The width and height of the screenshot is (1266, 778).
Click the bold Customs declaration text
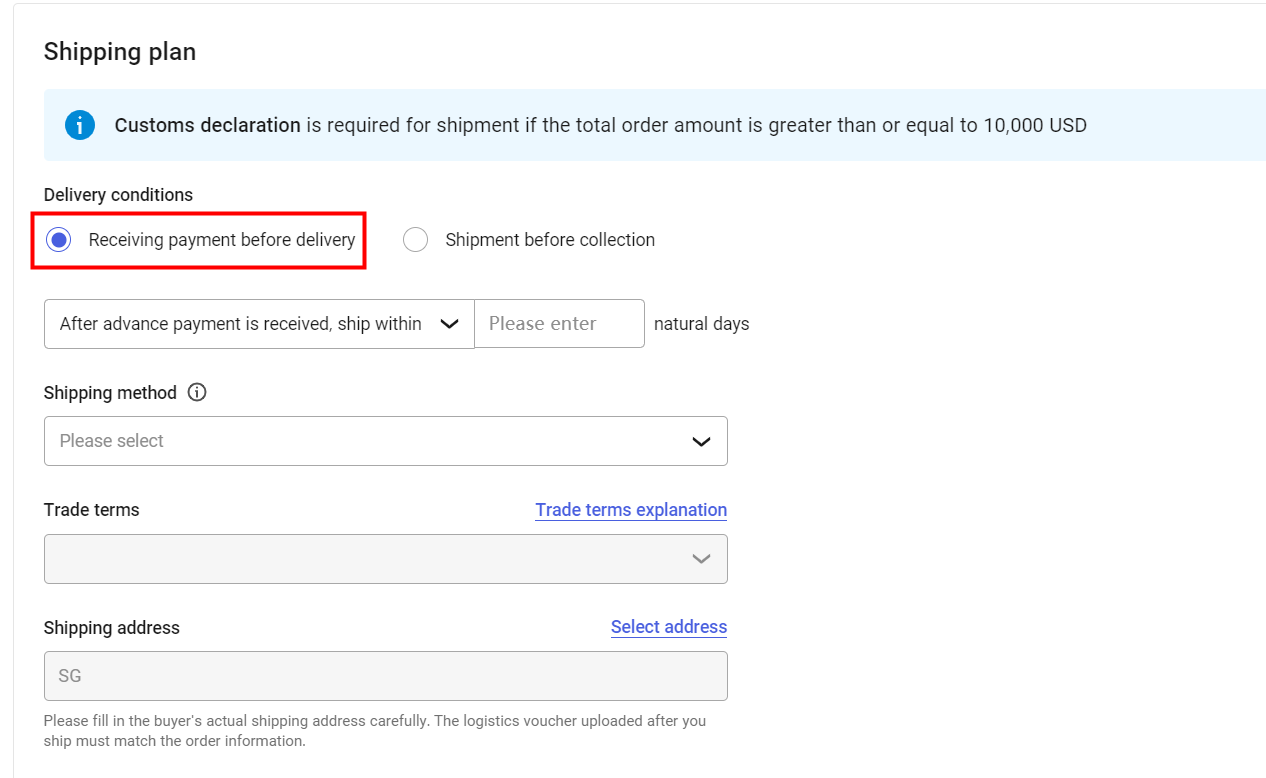tap(207, 126)
